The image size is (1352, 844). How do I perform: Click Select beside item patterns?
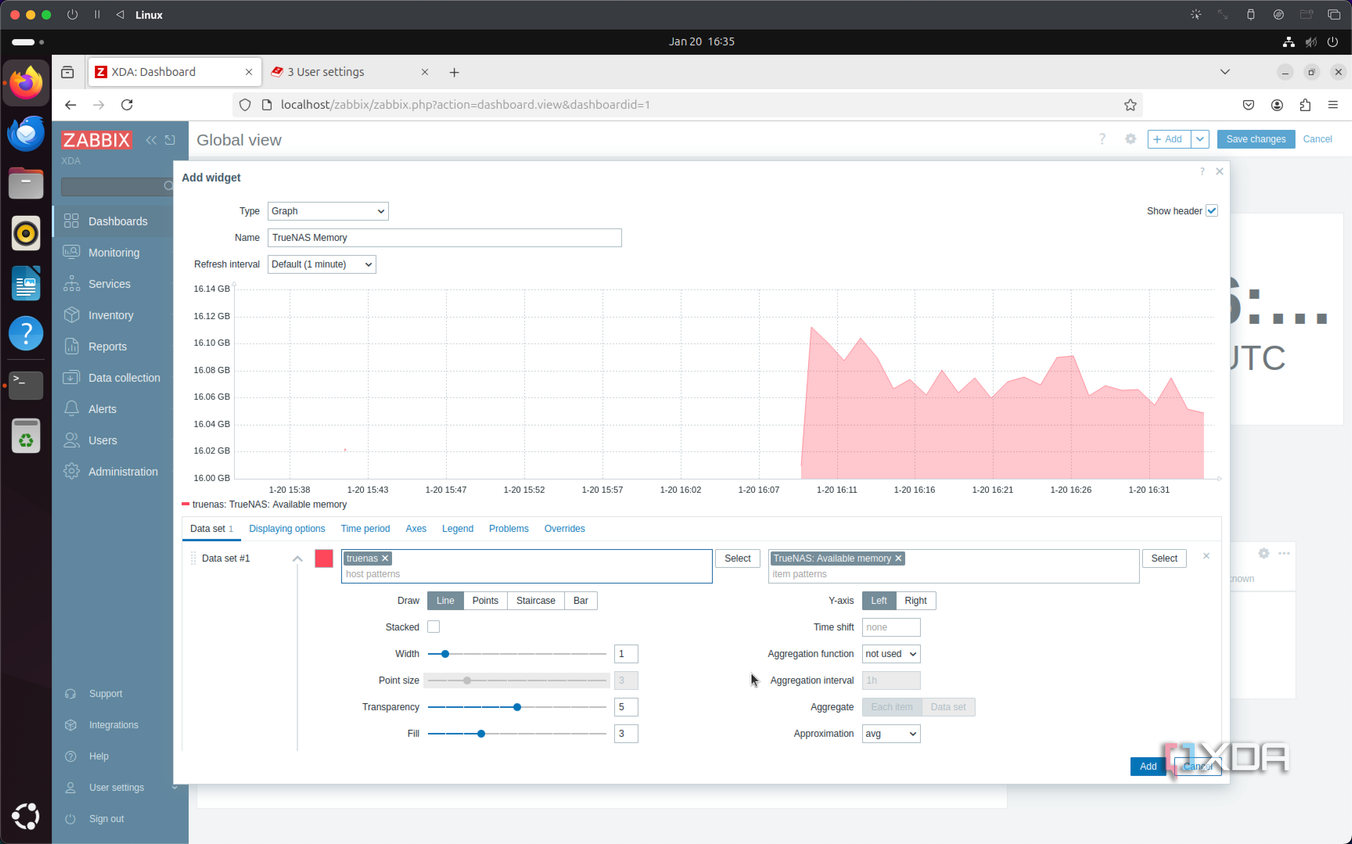click(x=1164, y=559)
